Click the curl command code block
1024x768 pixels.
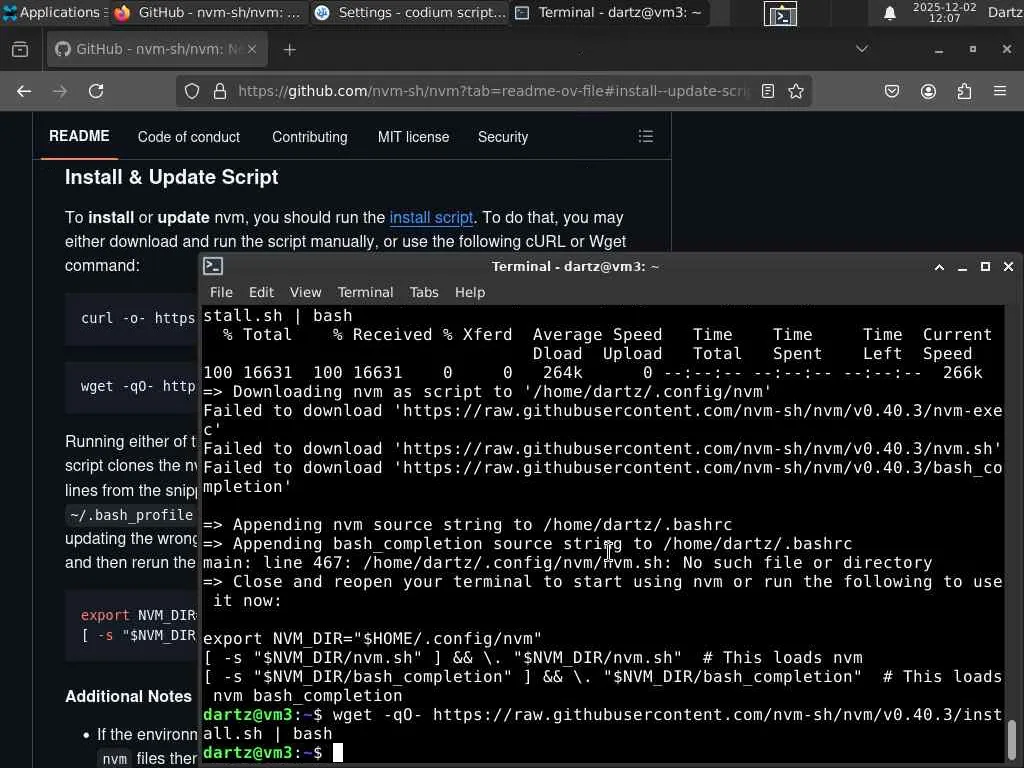(132, 318)
